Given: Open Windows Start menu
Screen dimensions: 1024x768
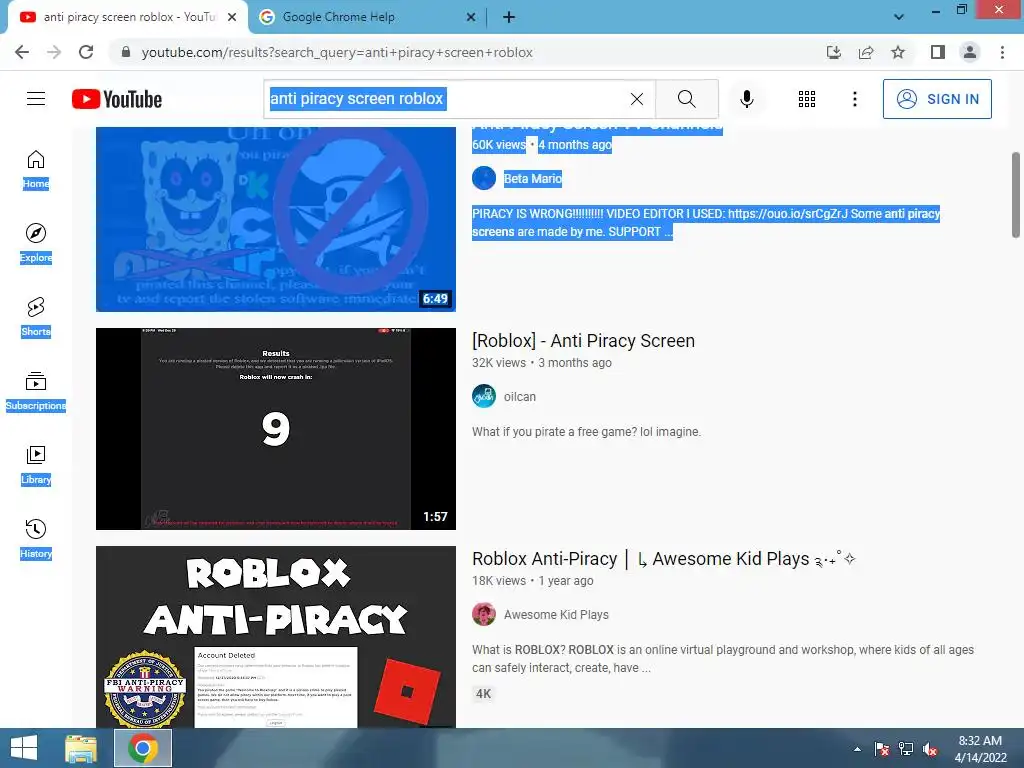Looking at the screenshot, I should [24, 748].
